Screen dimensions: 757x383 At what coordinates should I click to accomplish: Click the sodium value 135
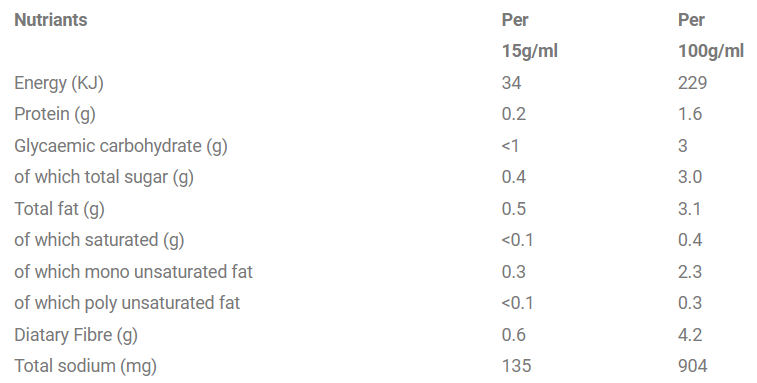click(x=516, y=366)
